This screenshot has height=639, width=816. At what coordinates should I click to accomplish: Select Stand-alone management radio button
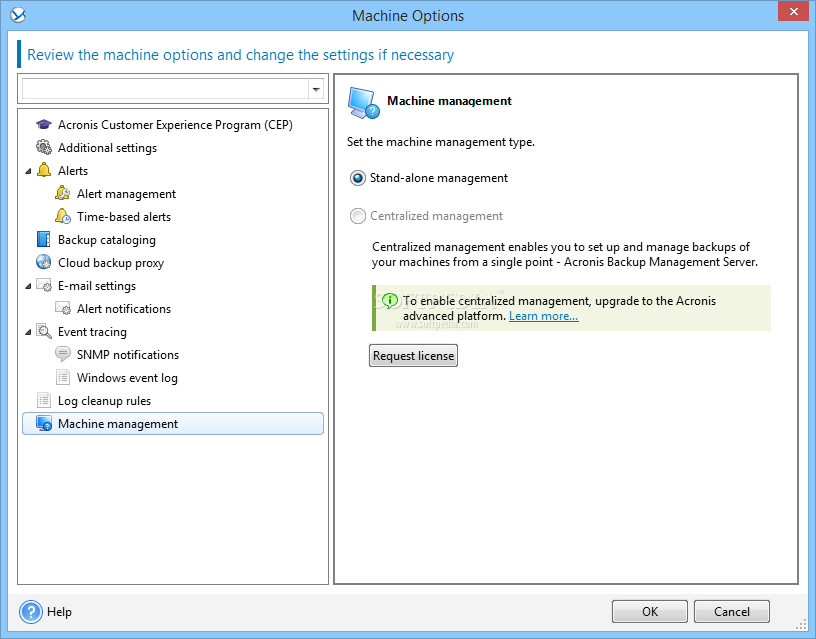(x=358, y=178)
